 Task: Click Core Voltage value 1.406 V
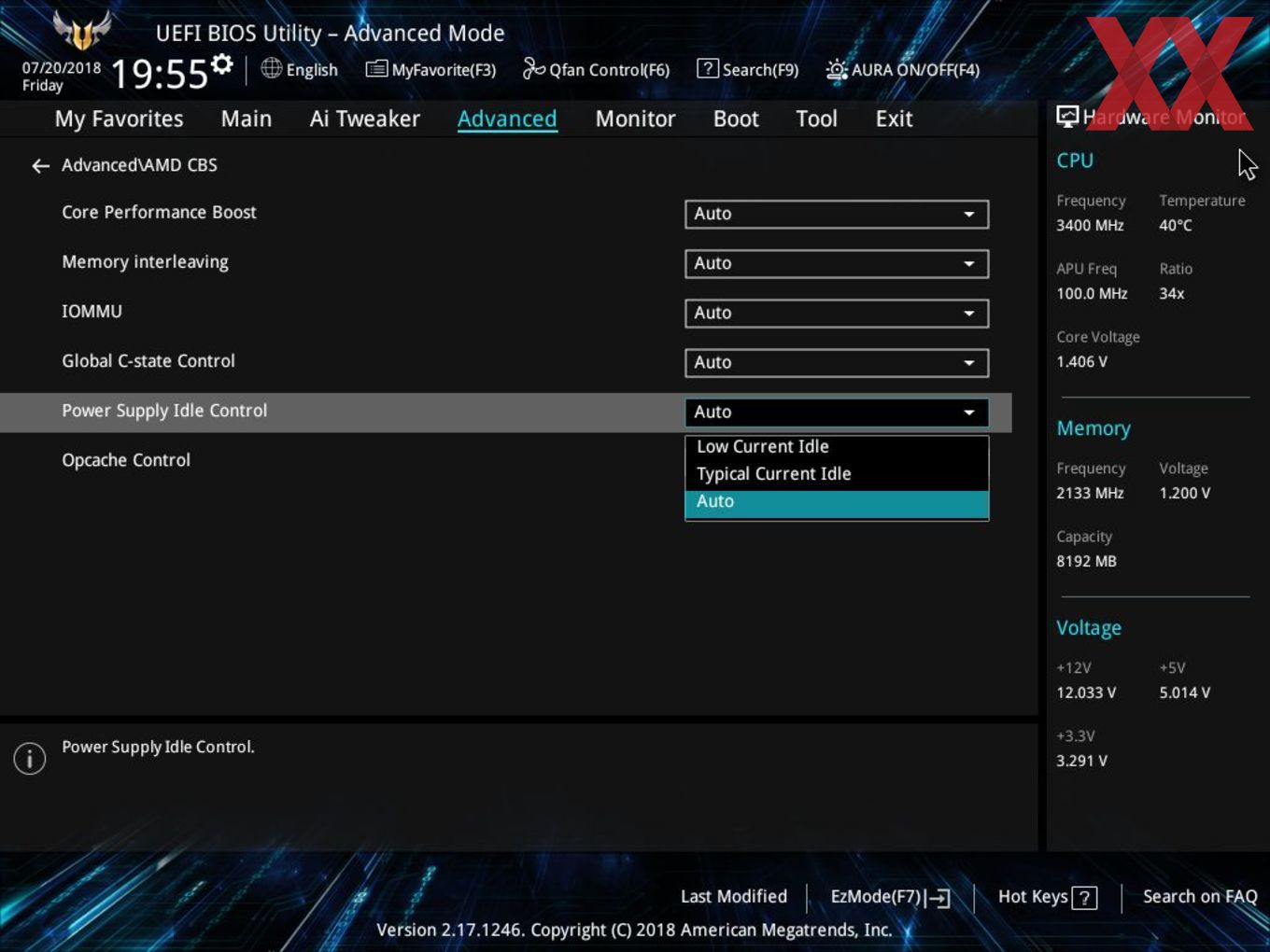[x=1081, y=362]
